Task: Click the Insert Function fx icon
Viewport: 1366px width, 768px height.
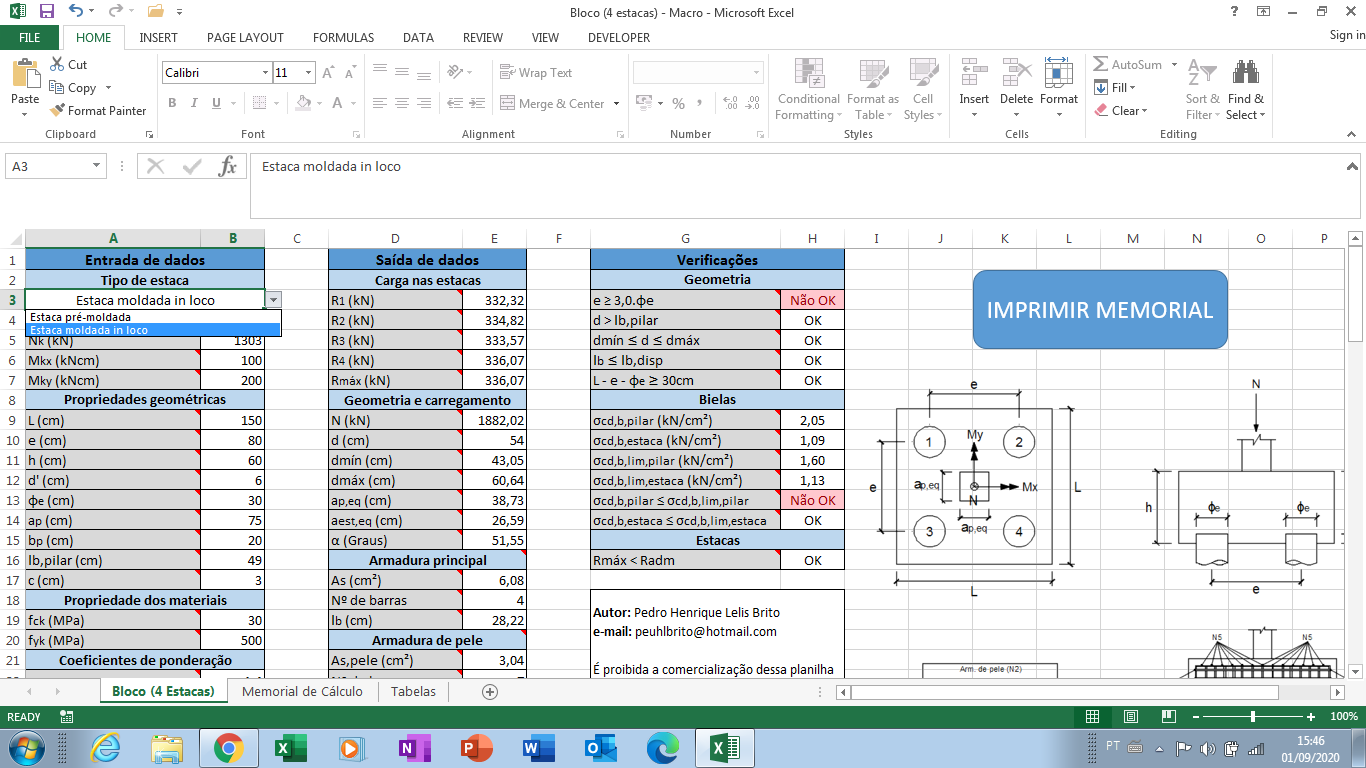Action: [228, 167]
